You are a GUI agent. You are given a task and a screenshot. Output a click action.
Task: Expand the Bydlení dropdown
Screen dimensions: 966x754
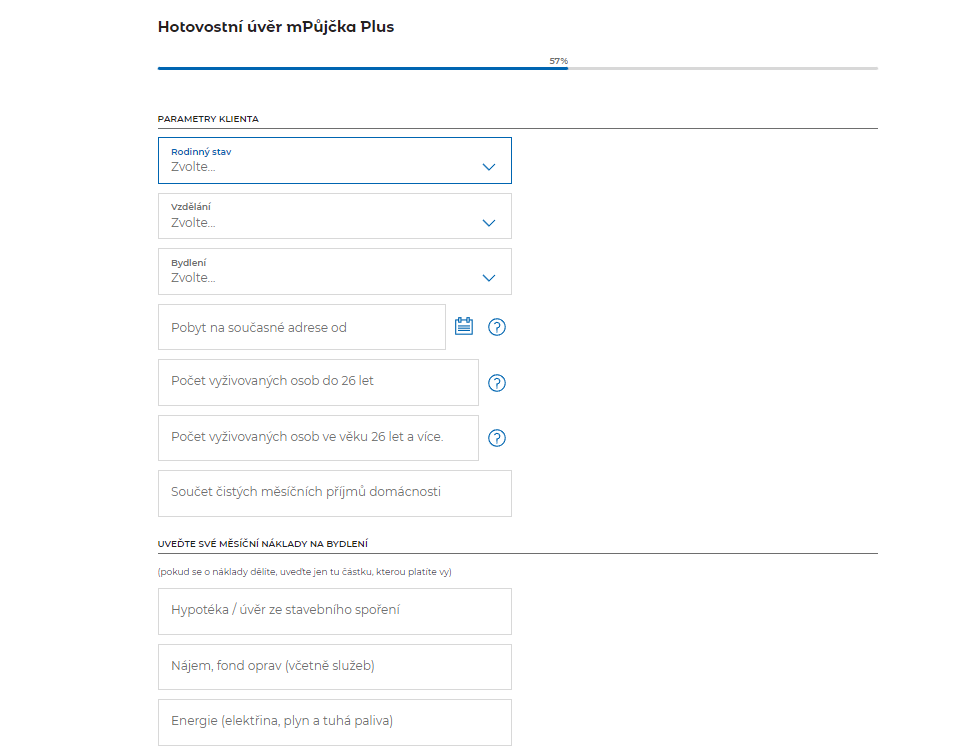point(320,272)
